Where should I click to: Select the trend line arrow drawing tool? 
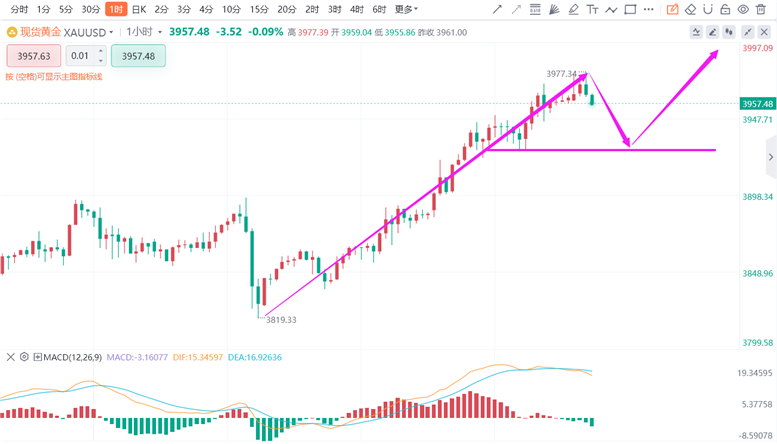coord(498,9)
